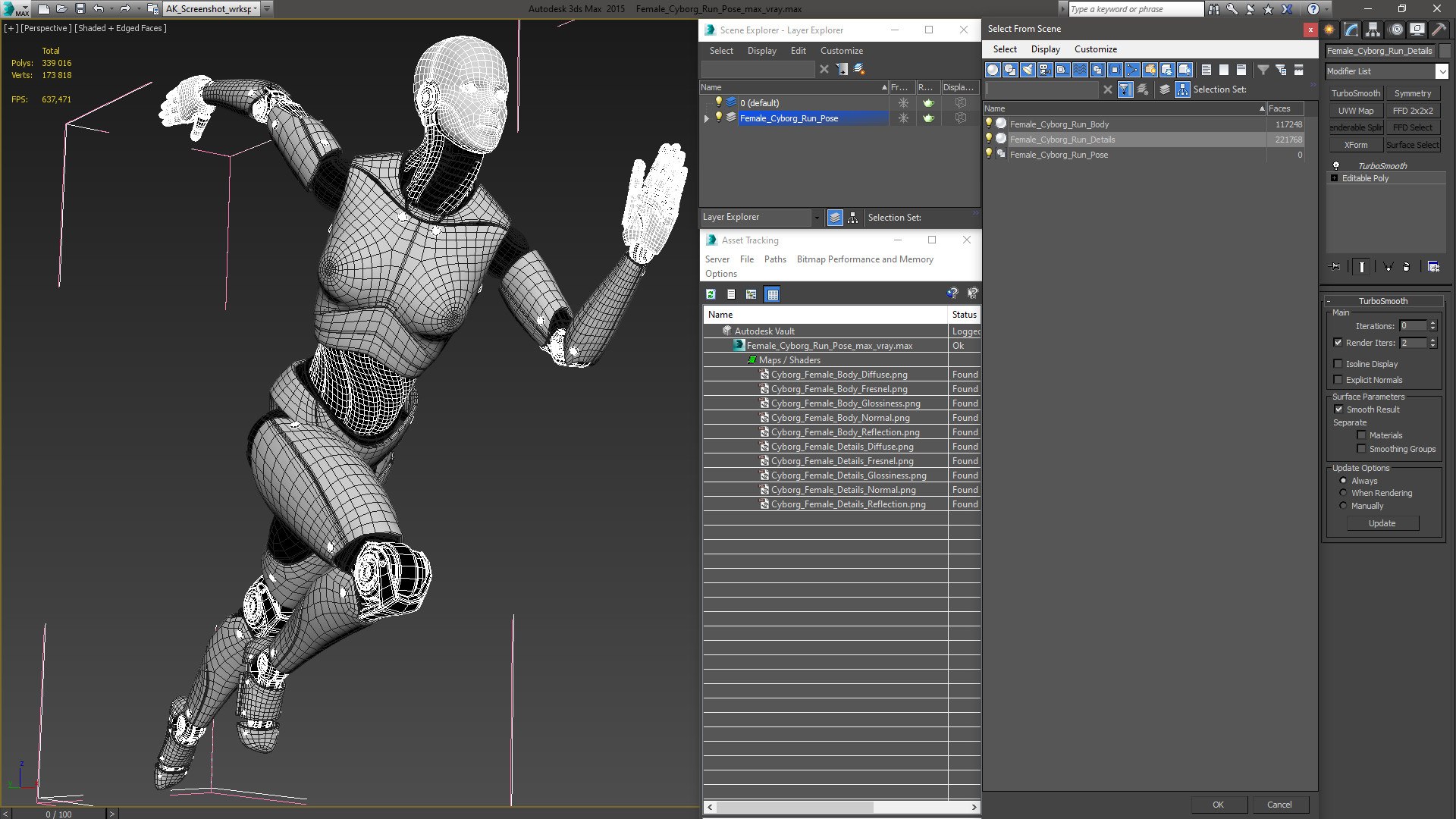
Task: Collapse TurboSmooth rollout header
Action: tap(1382, 301)
